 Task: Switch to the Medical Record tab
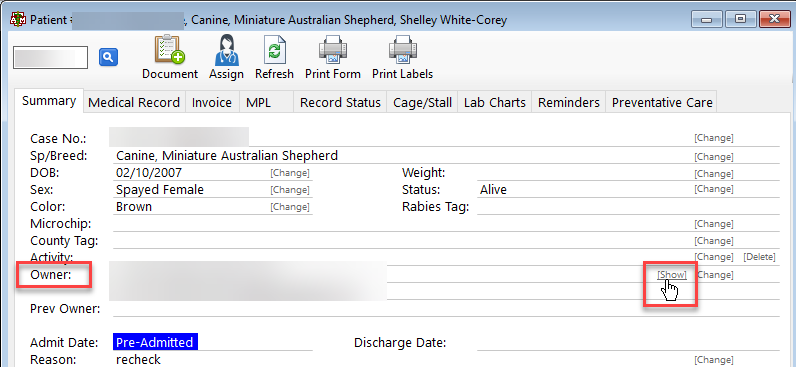pos(134,103)
